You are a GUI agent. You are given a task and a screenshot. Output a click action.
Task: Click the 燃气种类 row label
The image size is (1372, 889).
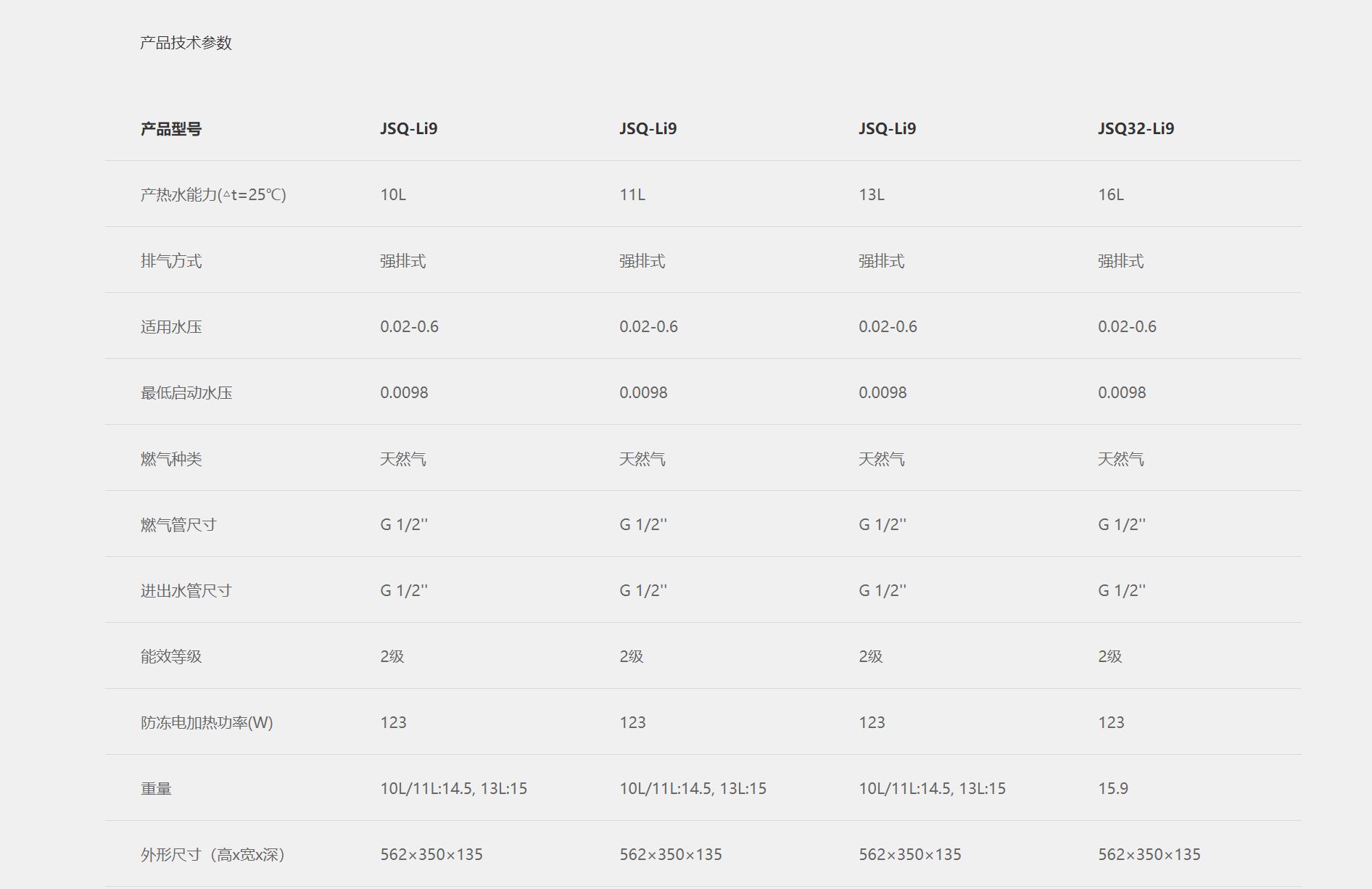point(171,459)
